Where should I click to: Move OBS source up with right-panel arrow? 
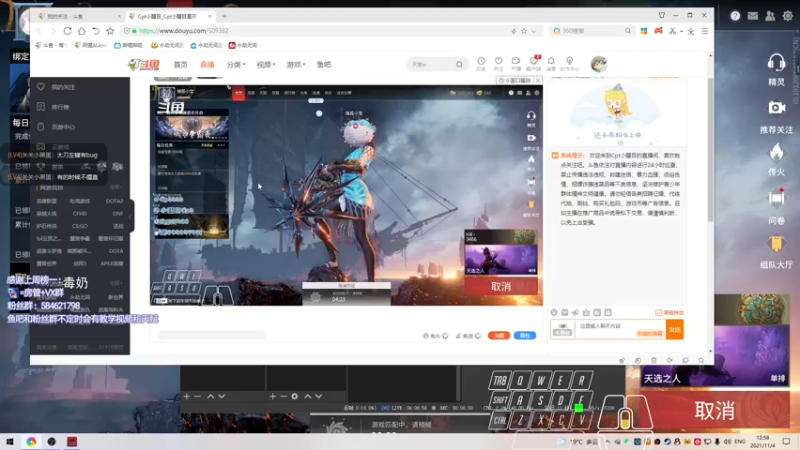click(x=308, y=396)
